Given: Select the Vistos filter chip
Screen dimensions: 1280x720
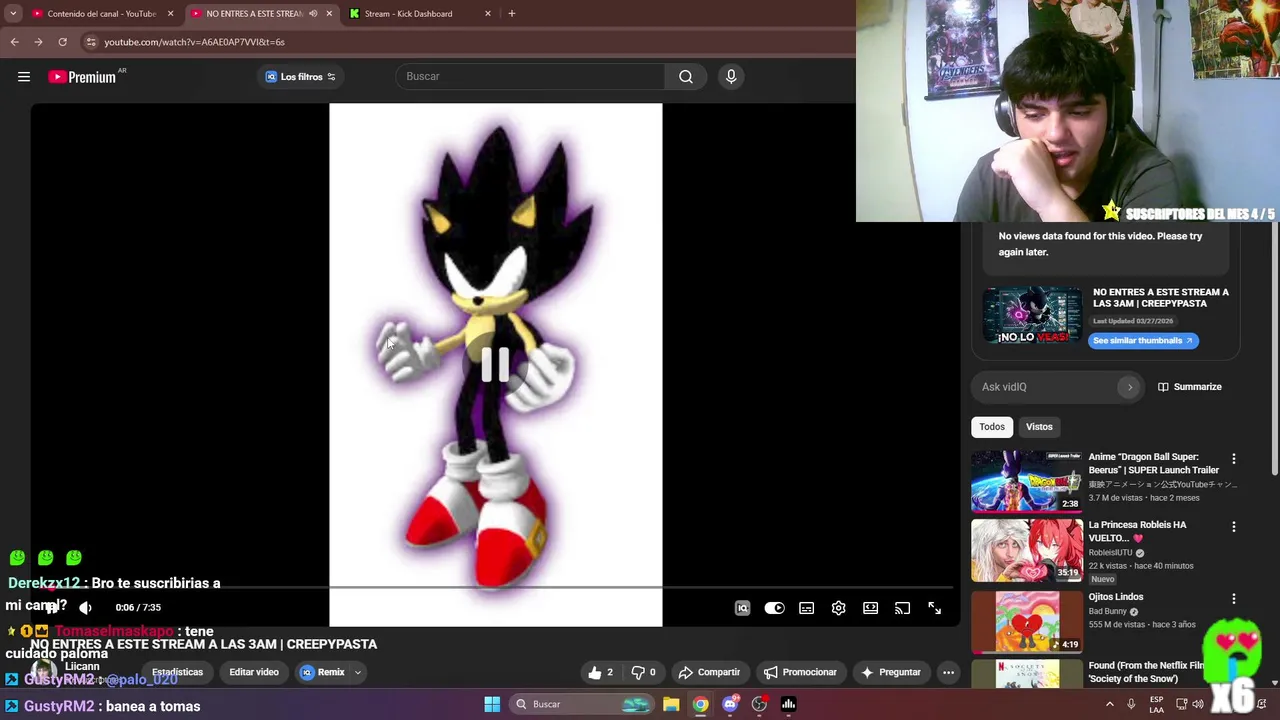Looking at the screenshot, I should pyautogui.click(x=1039, y=427).
